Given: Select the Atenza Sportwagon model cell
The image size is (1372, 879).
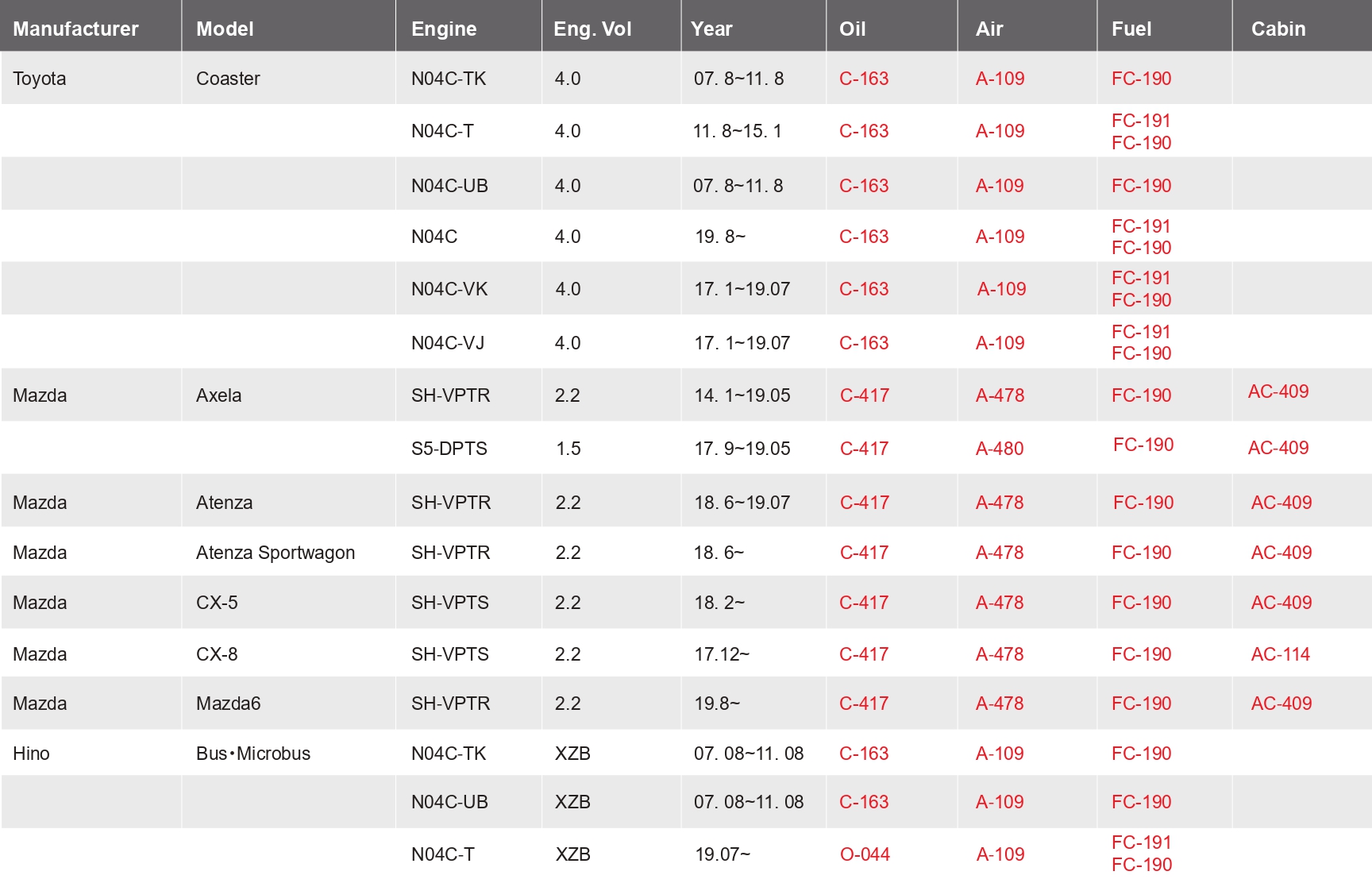Looking at the screenshot, I should pos(276,553).
